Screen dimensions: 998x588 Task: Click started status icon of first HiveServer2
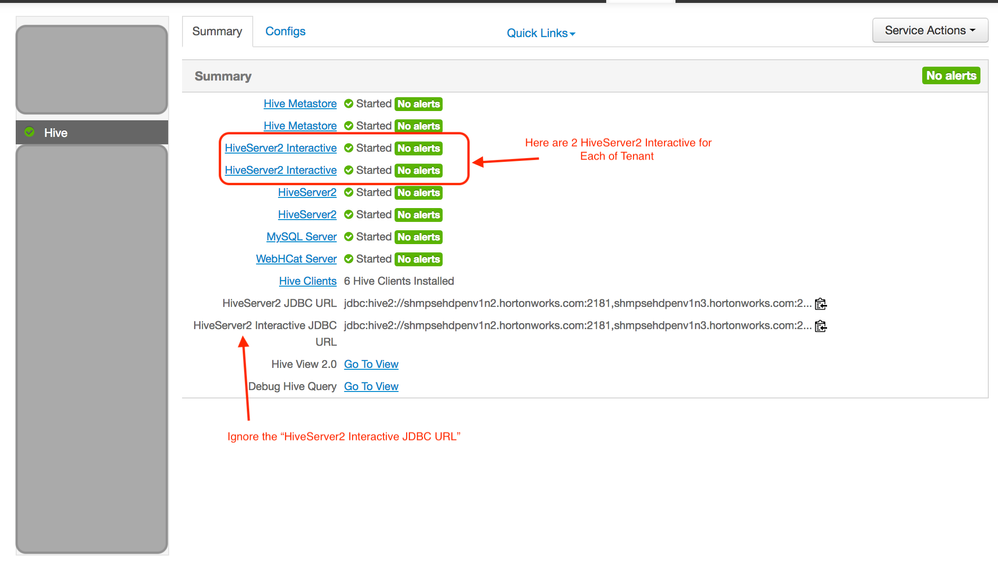349,192
